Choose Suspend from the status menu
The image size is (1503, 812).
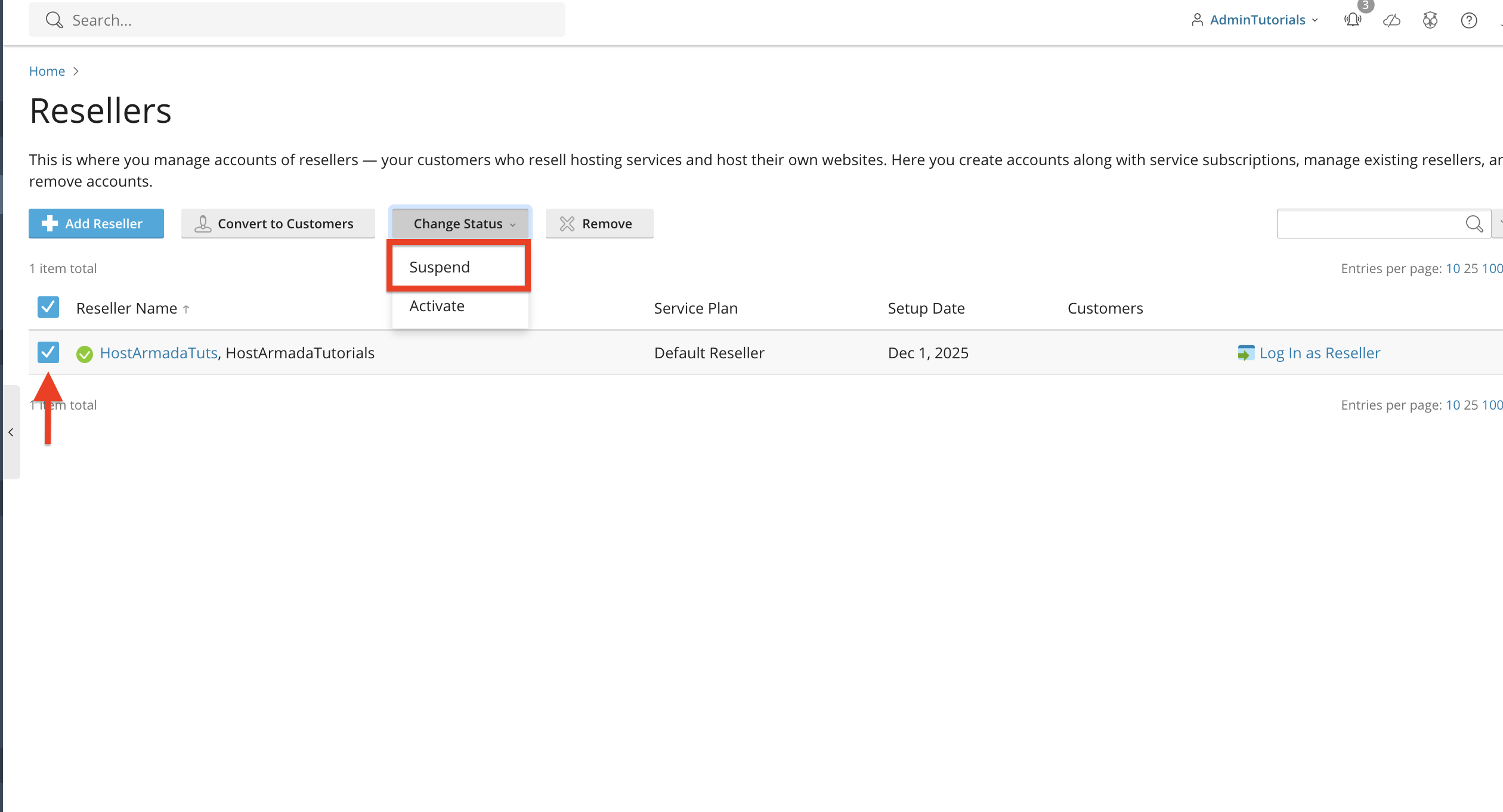coord(459,267)
